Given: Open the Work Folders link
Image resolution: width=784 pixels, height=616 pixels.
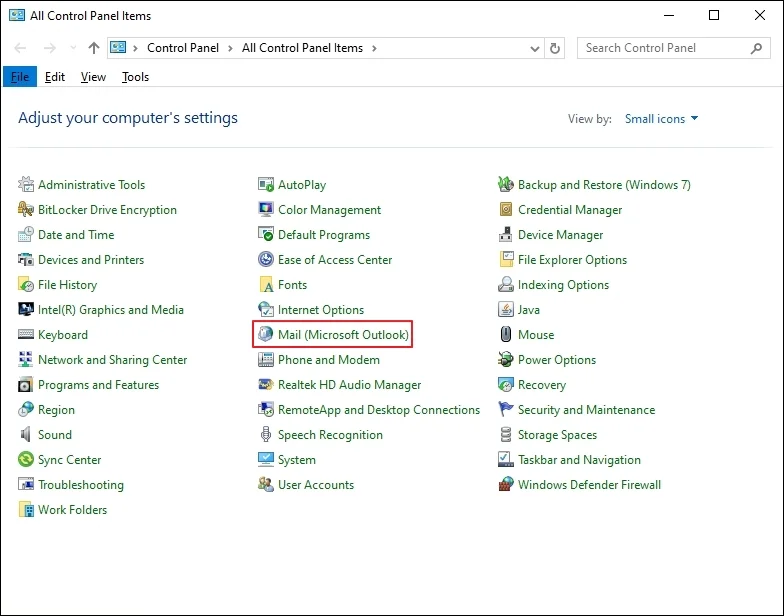Looking at the screenshot, I should [72, 510].
